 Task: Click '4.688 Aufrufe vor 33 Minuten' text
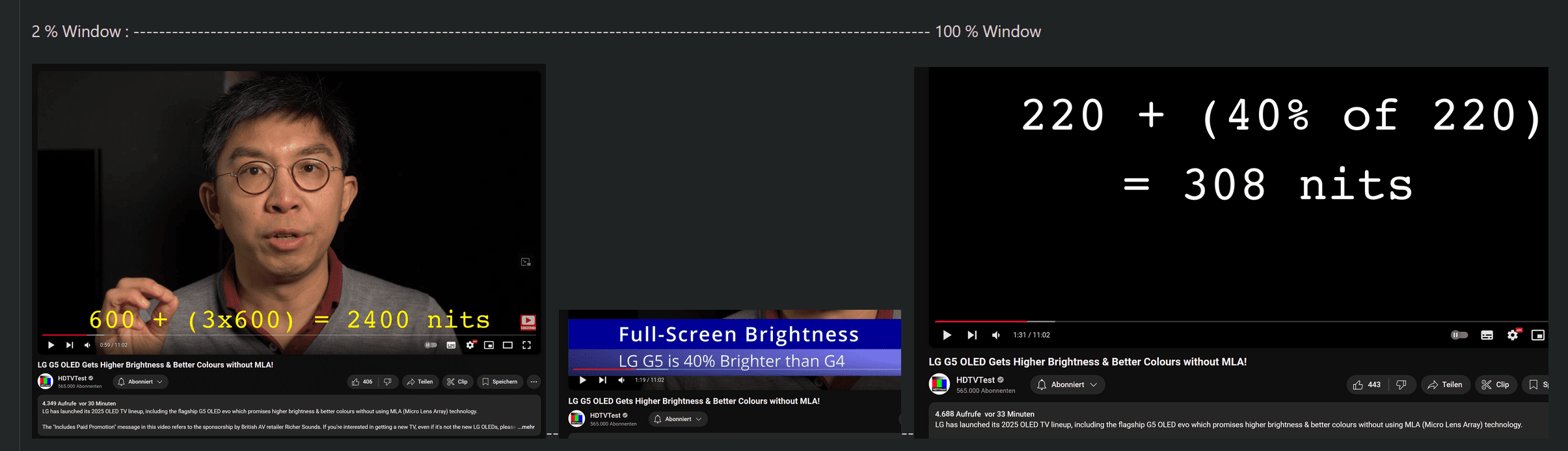coord(984,414)
